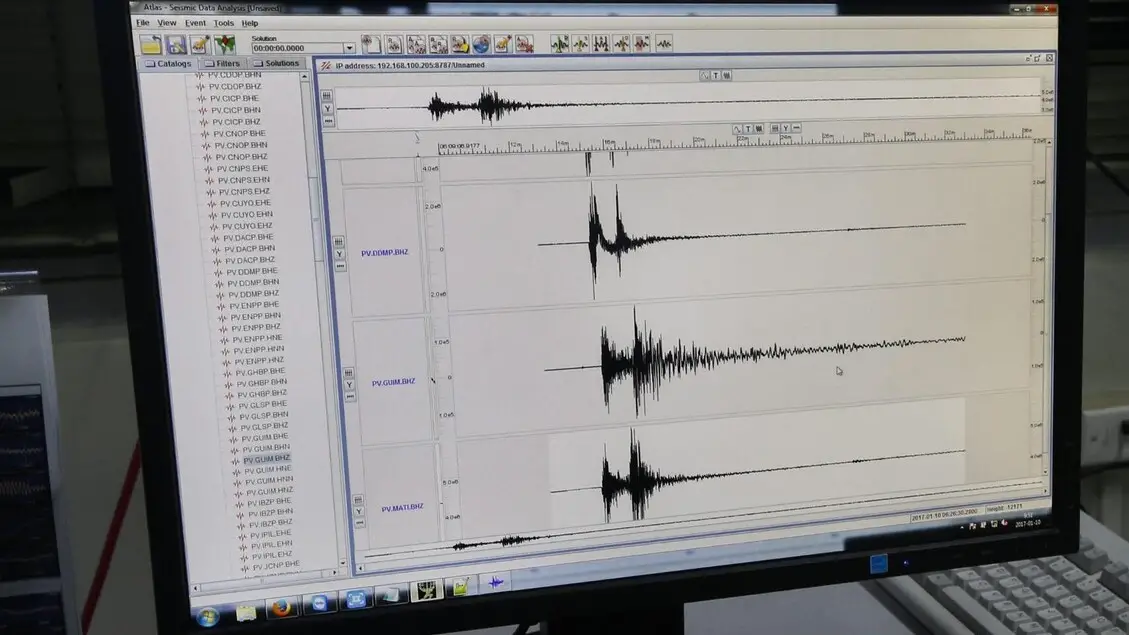The width and height of the screenshot is (1129, 635).
Task: Click the red-X delete picks toolbar icon
Action: (x=524, y=45)
